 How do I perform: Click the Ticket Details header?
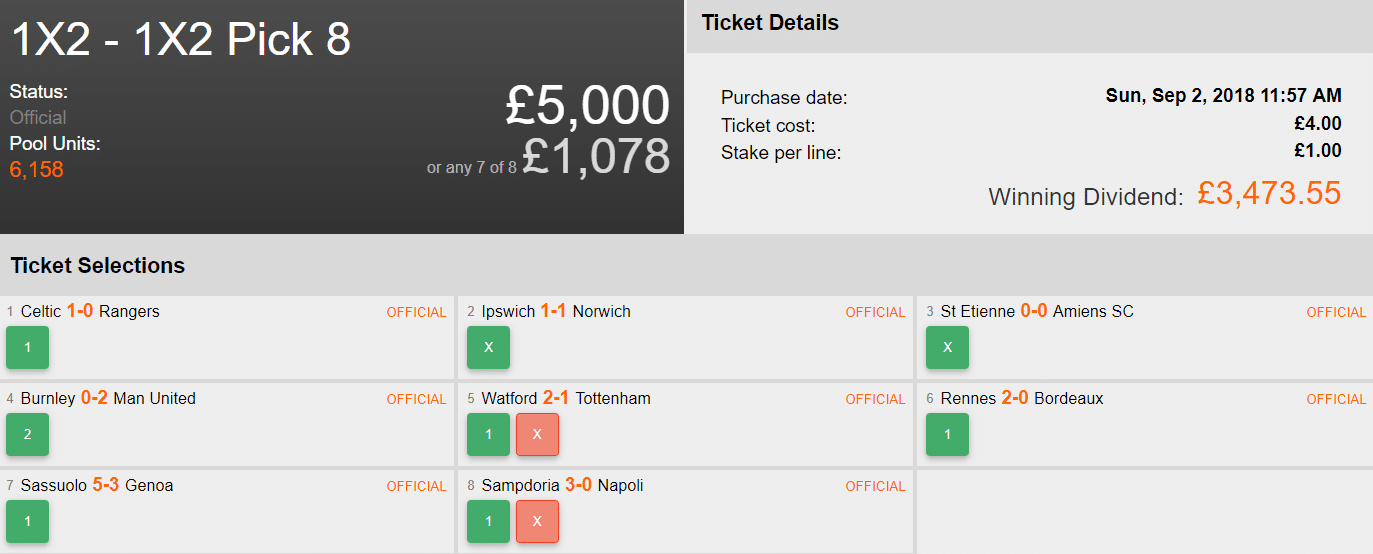(770, 23)
